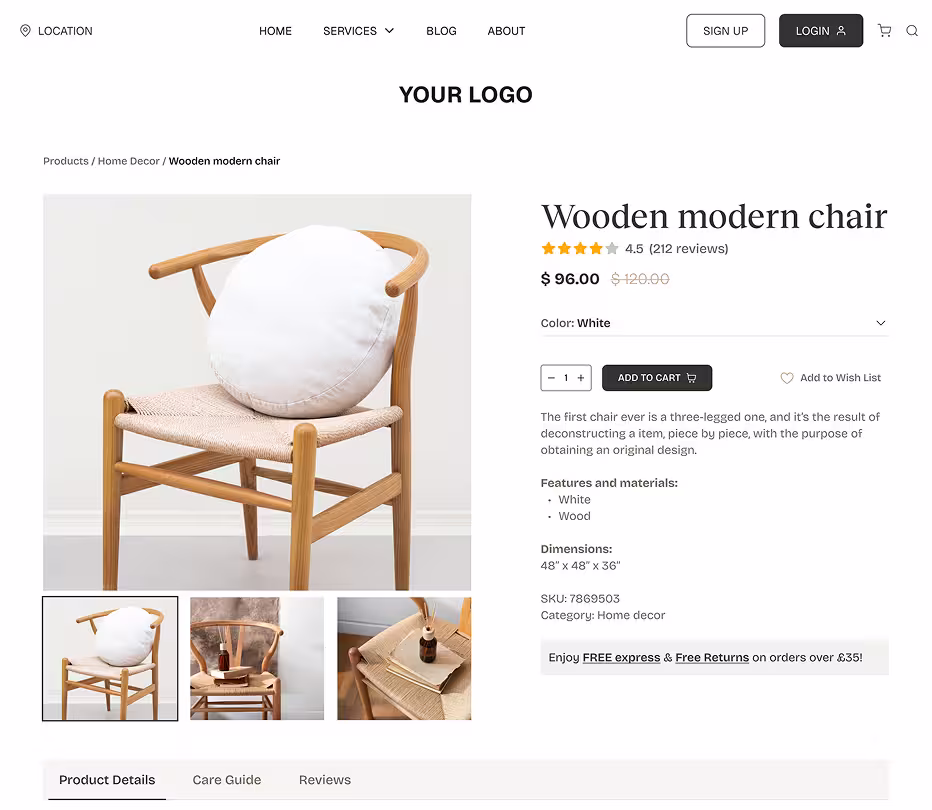Image resolution: width=932 pixels, height=810 pixels.
Task: Open the Home Decor breadcrumb link
Action: tap(128, 161)
